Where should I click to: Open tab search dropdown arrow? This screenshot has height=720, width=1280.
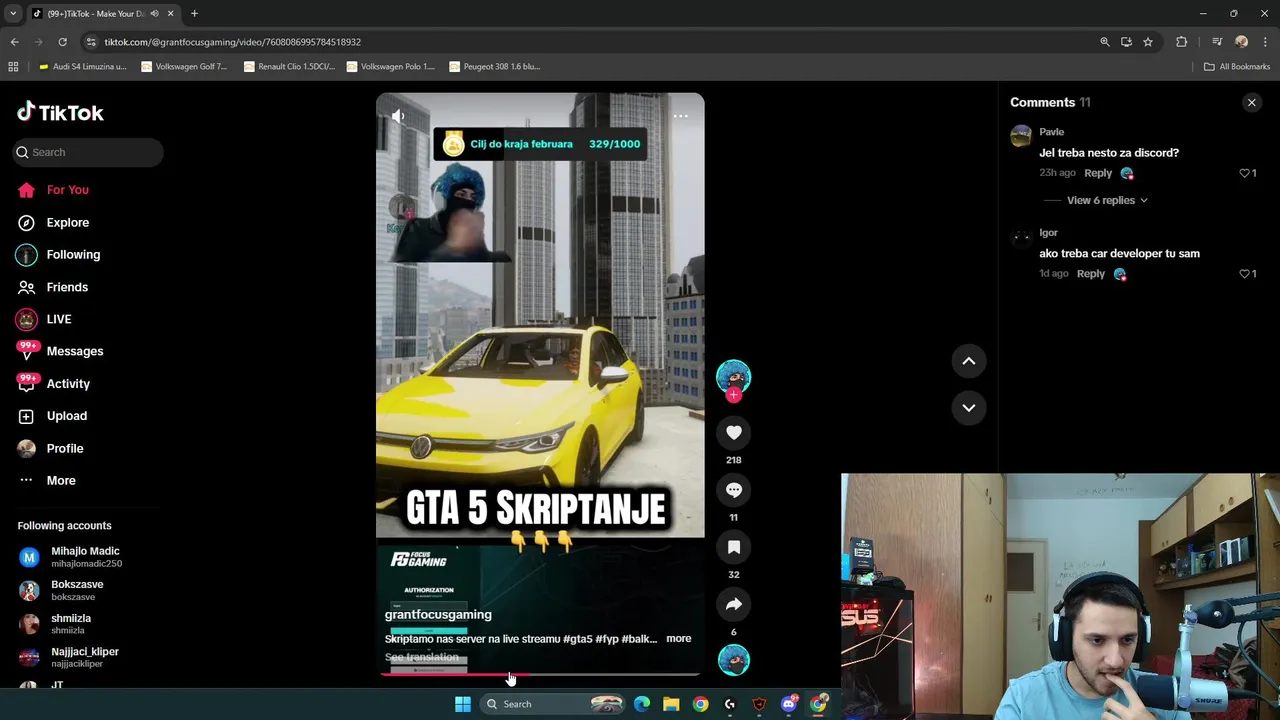13,14
